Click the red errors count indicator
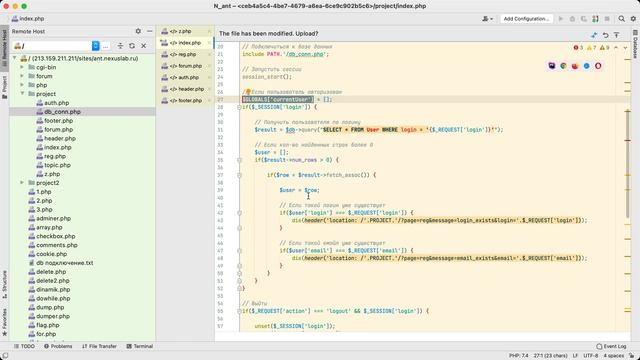 click(x=578, y=48)
